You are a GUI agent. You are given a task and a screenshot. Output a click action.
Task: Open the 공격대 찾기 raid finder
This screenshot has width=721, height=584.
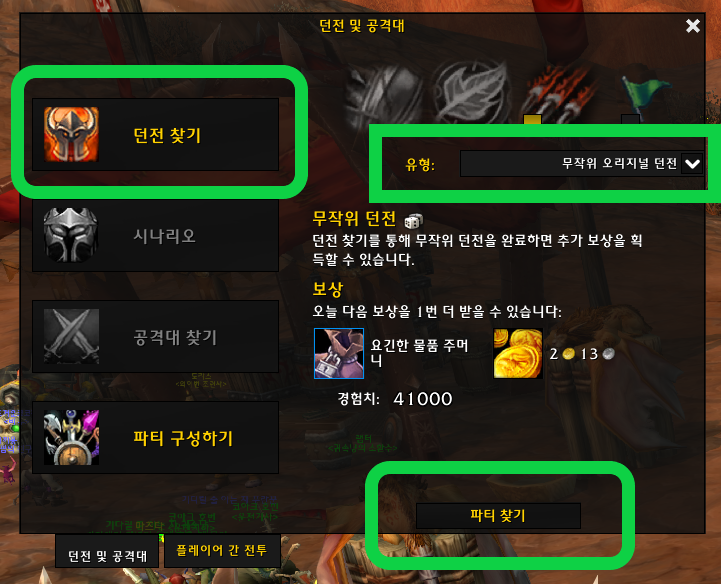[x=155, y=337]
